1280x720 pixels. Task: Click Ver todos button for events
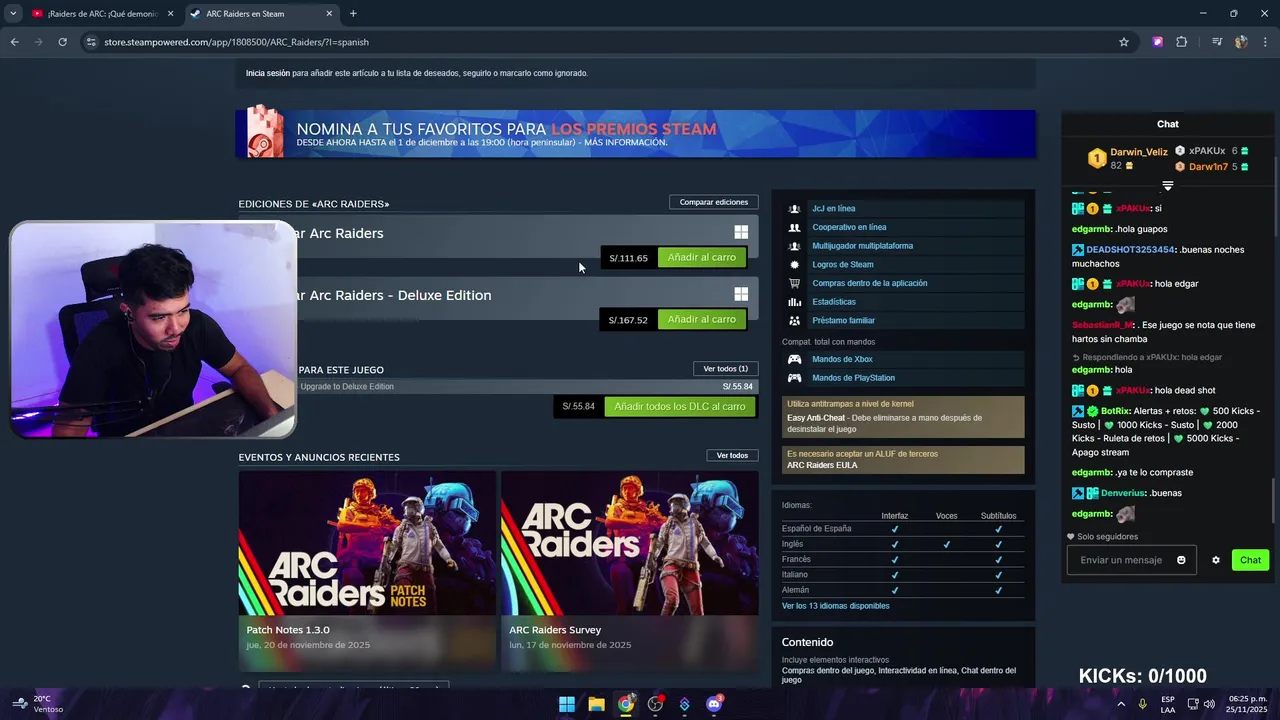[732, 456]
